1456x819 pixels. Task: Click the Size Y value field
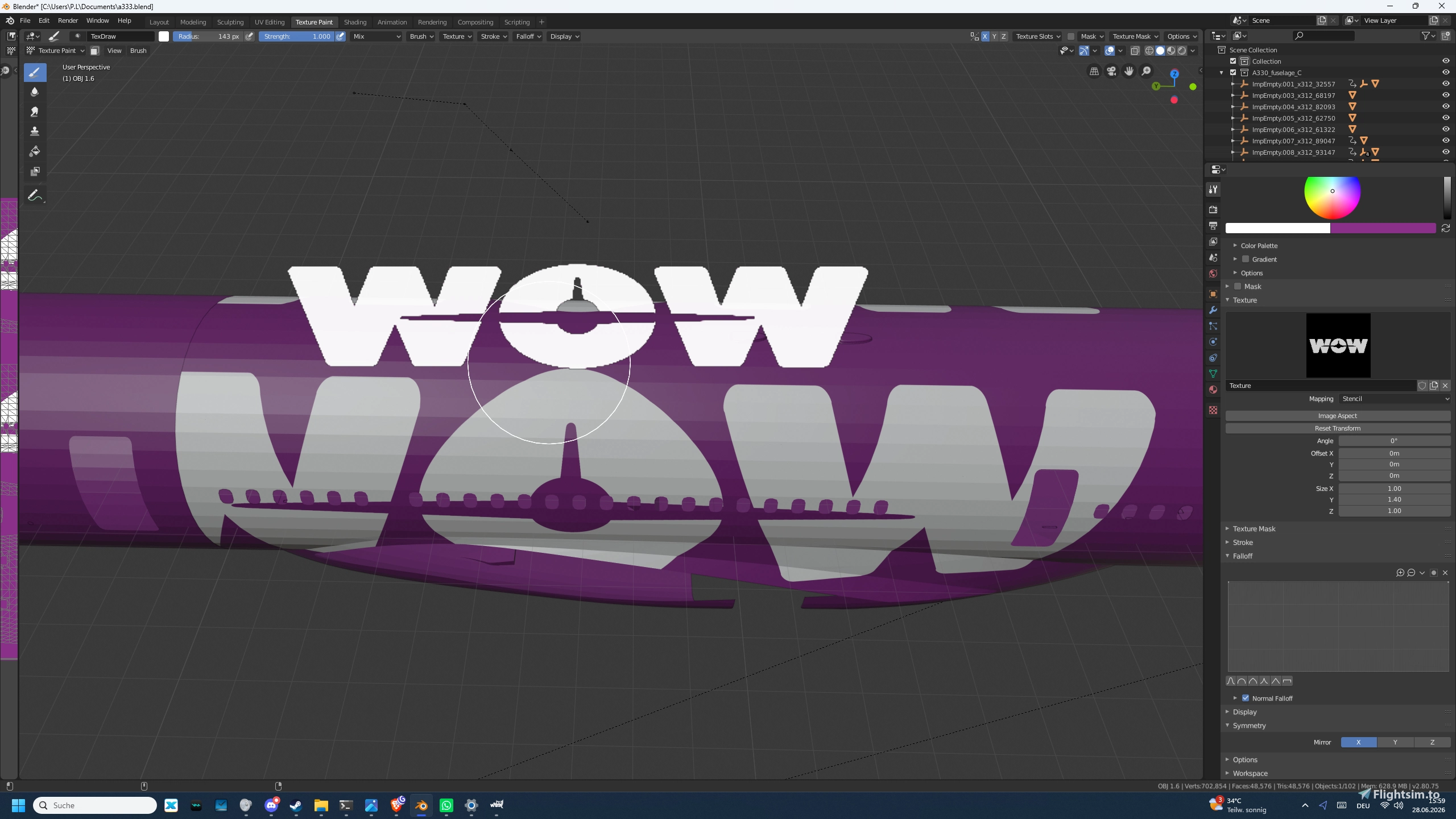1394,500
